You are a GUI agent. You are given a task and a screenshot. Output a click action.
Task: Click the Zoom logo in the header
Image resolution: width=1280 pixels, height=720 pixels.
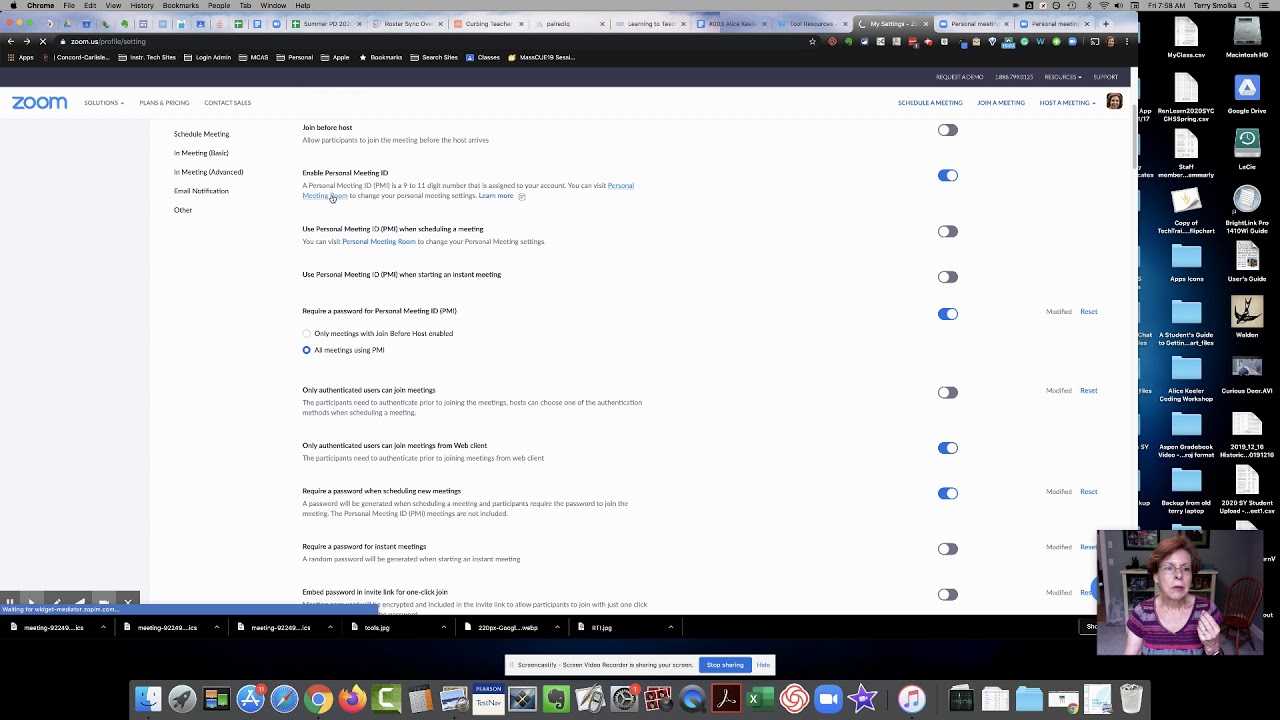[39, 102]
